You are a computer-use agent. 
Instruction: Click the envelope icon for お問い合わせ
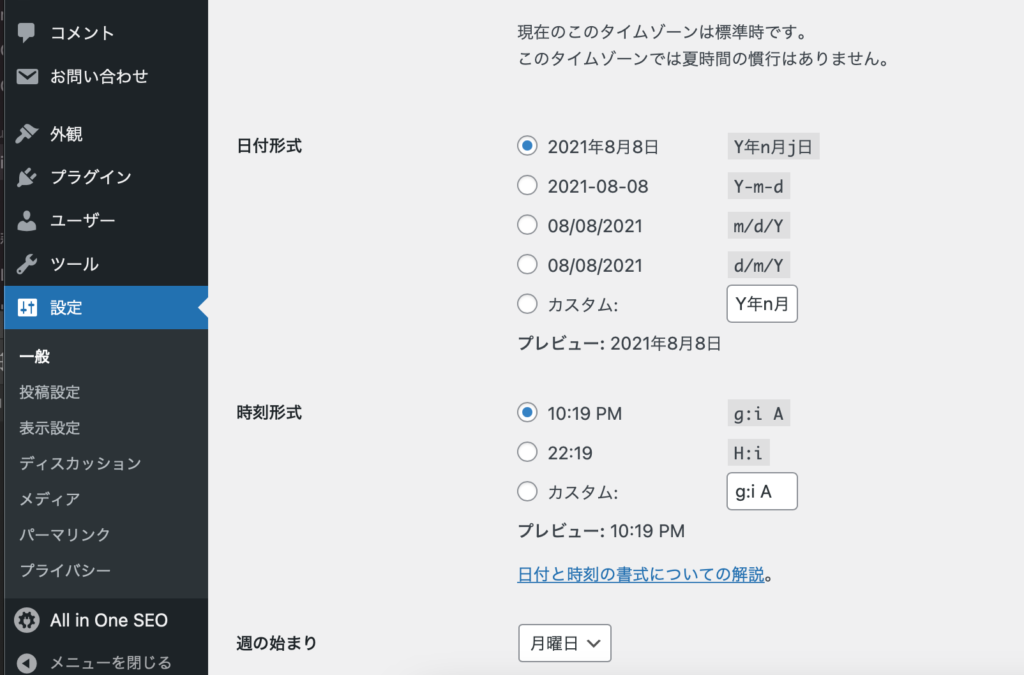coord(27,77)
